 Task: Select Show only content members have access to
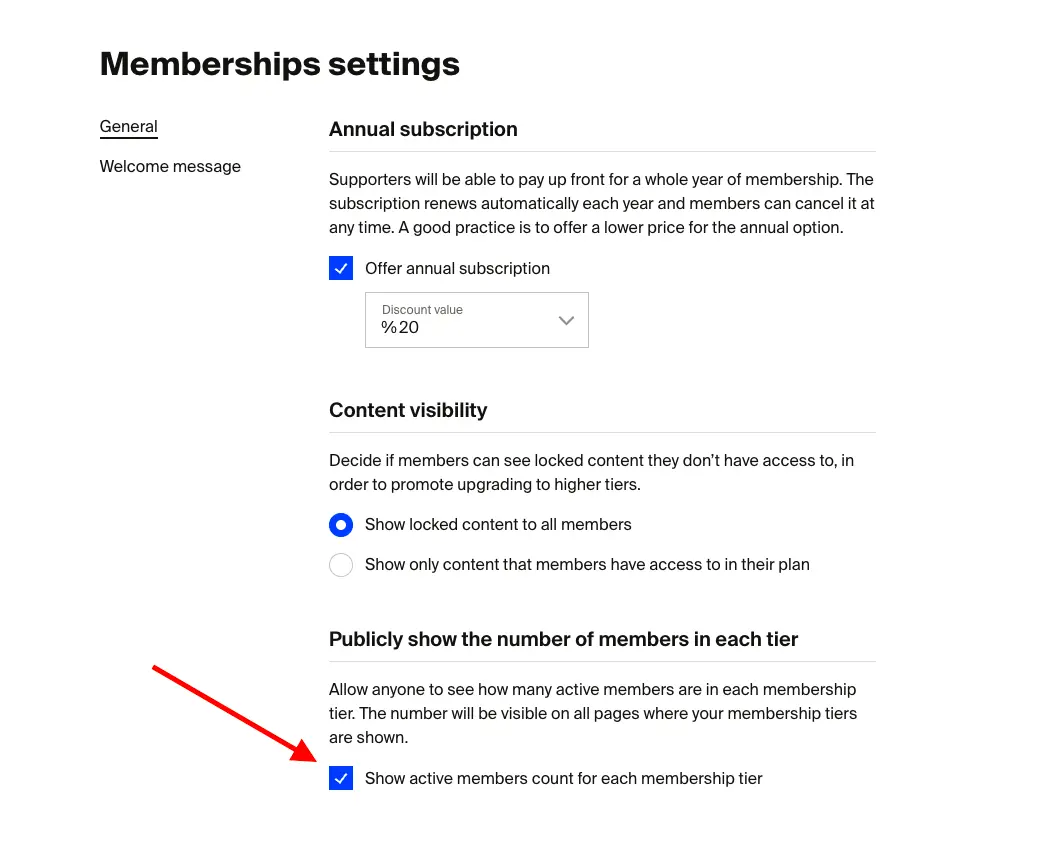pos(341,564)
